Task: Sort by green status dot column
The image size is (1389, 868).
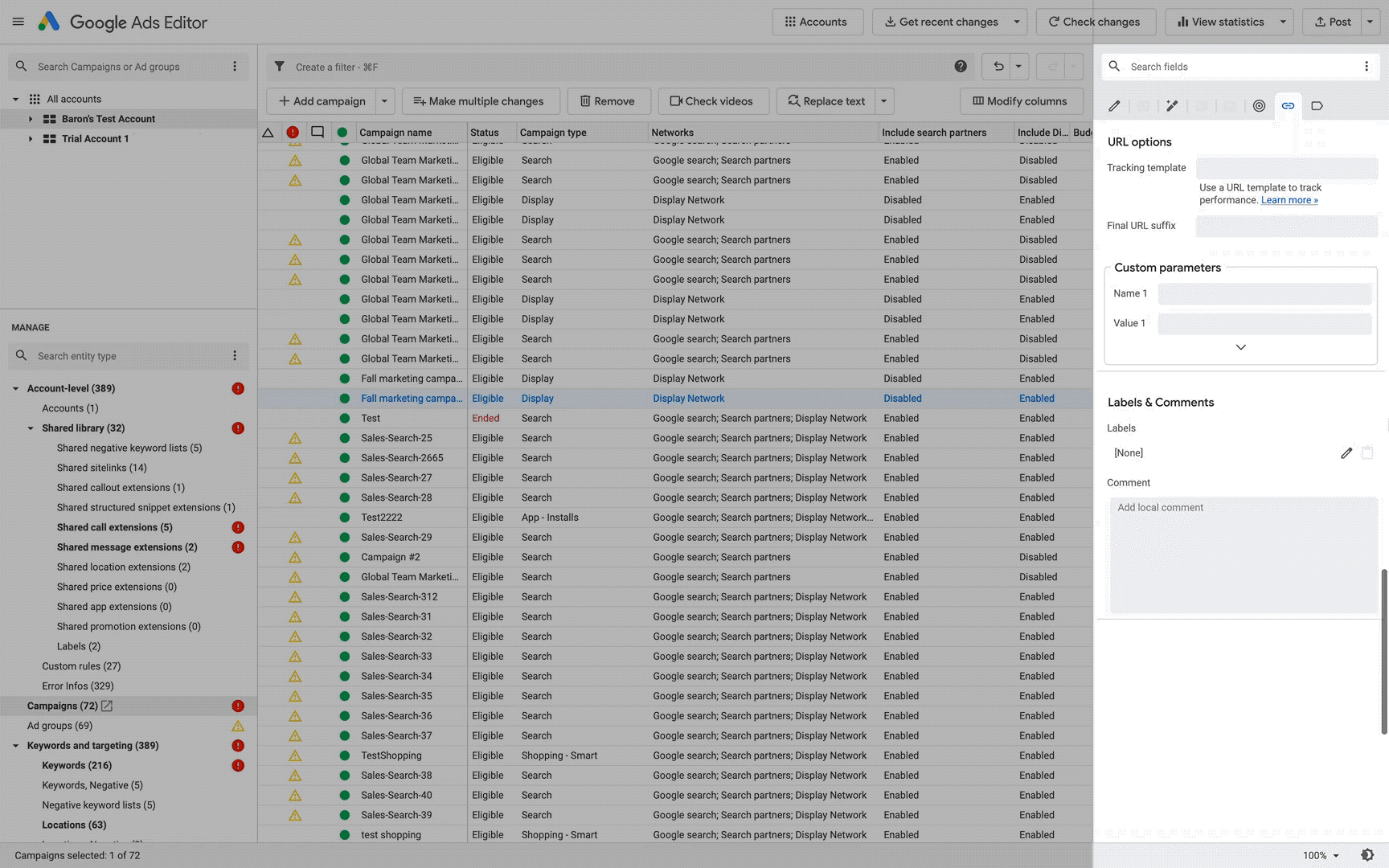Action: click(342, 133)
